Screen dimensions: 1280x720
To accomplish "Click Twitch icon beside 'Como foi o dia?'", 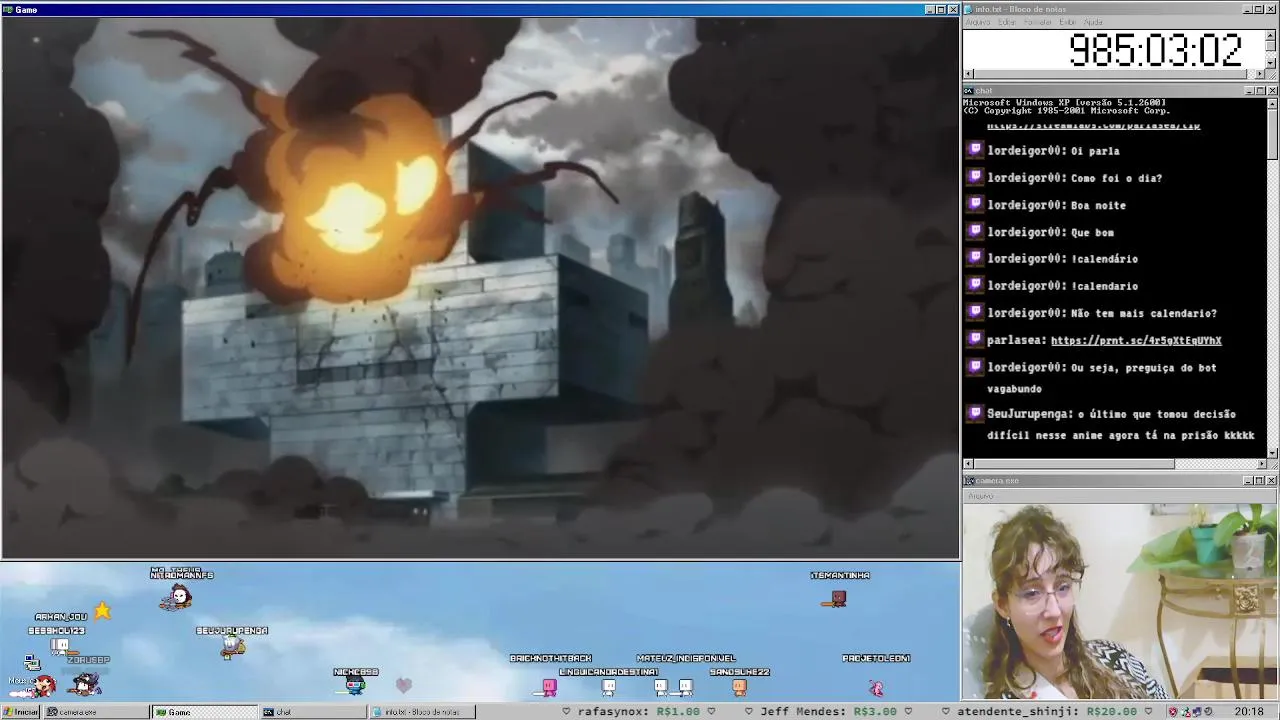I will coord(975,177).
